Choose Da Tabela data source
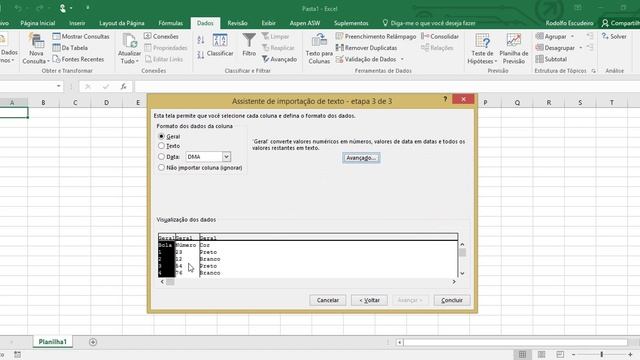Screen dimensions: 640x360 click(x=70, y=48)
